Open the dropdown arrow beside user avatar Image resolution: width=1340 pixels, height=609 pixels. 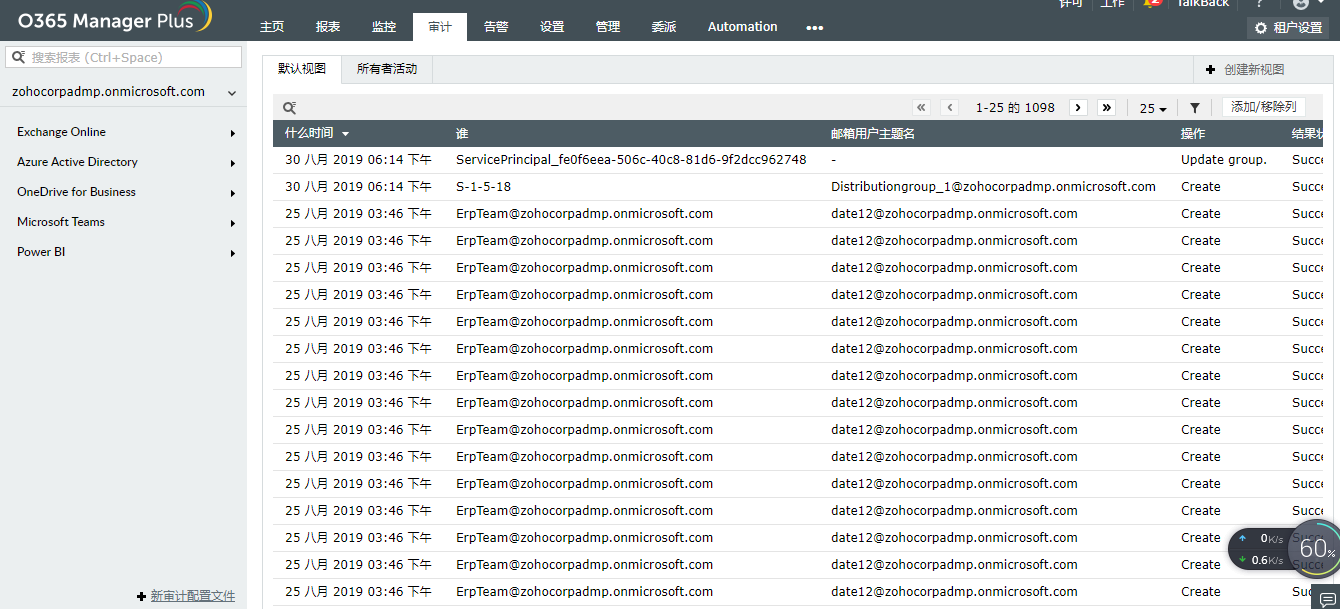[1323, 4]
